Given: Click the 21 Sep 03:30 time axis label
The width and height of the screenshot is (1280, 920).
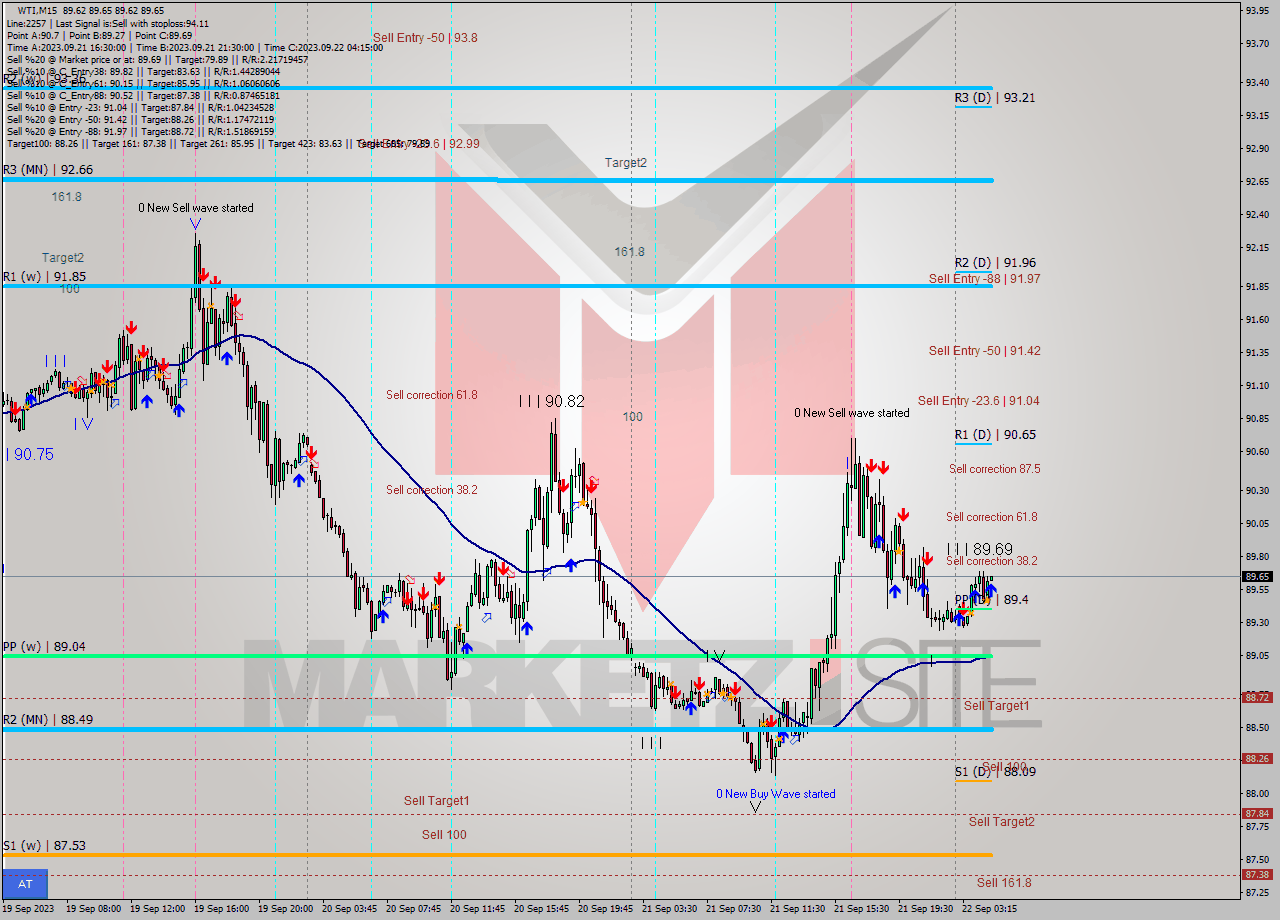Looking at the screenshot, I should point(667,909).
